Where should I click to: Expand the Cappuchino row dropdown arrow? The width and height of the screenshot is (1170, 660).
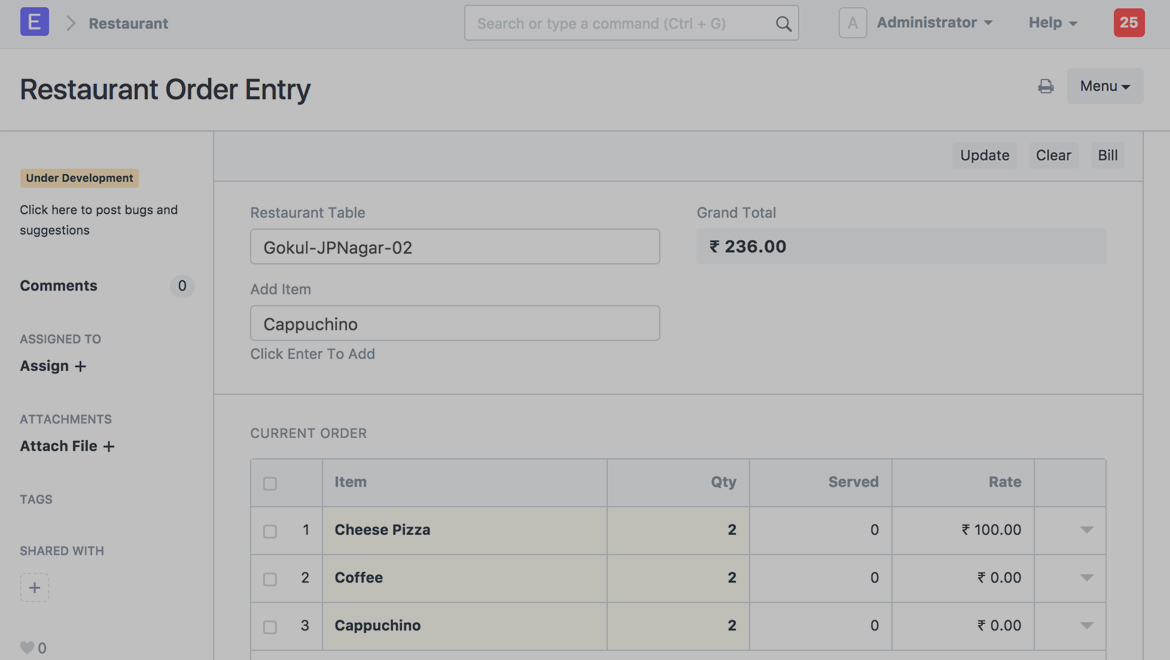pos(1086,626)
